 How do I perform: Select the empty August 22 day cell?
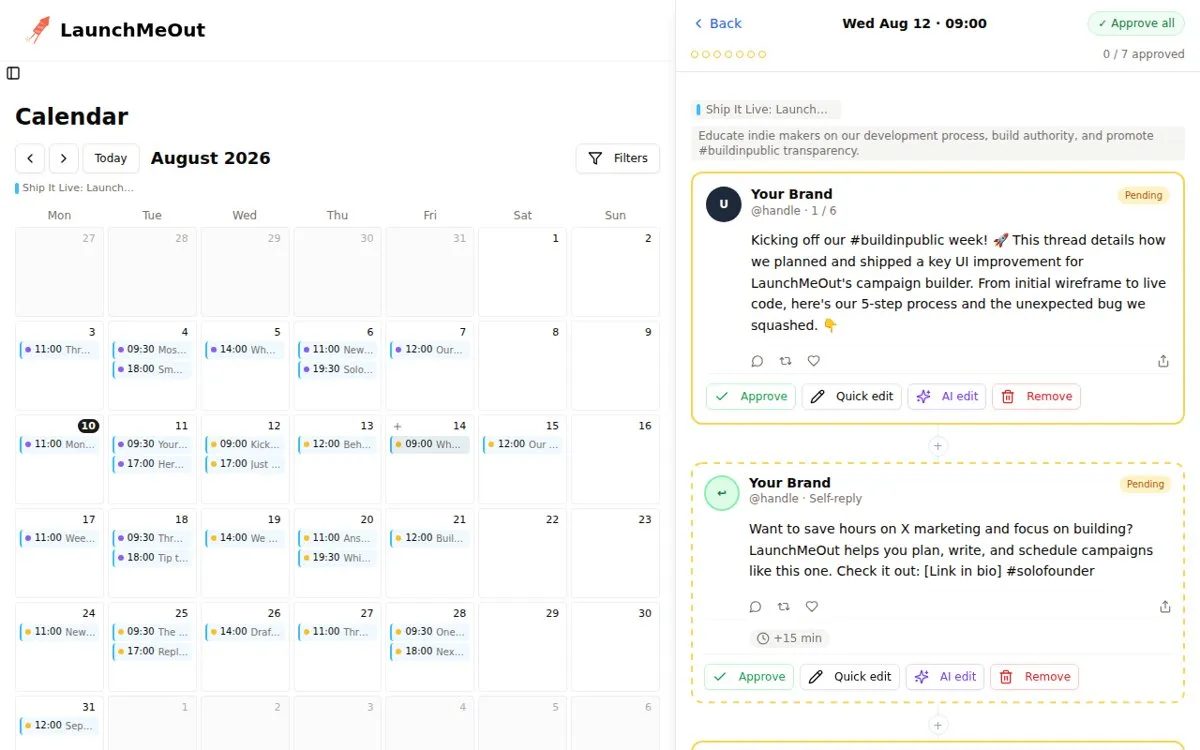(522, 552)
